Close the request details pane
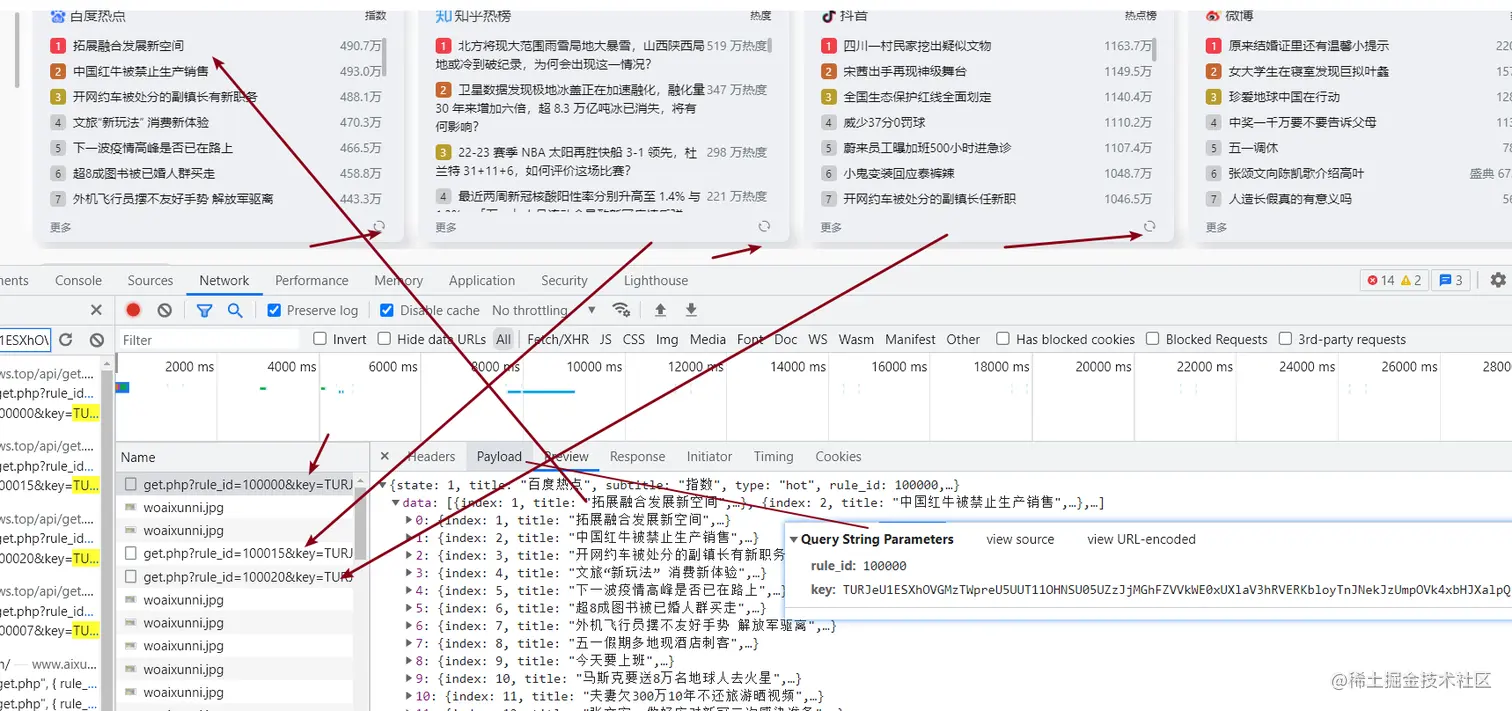Viewport: 1512px width, 711px height. click(385, 456)
